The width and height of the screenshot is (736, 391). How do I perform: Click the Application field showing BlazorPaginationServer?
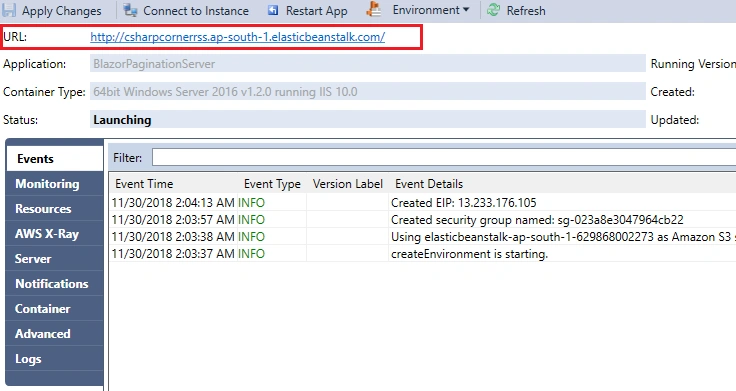pos(368,63)
